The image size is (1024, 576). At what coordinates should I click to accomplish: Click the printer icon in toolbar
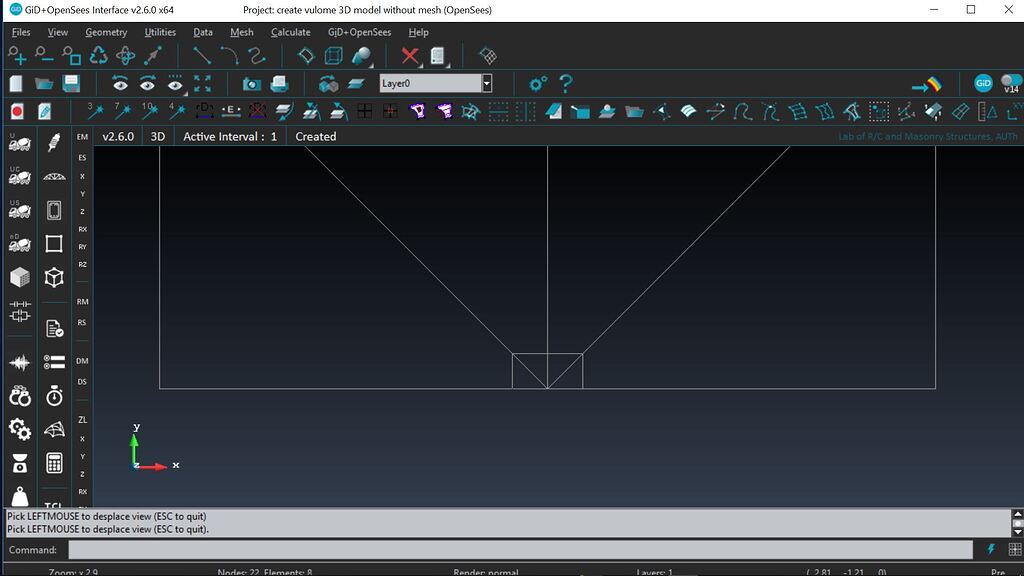pos(280,84)
